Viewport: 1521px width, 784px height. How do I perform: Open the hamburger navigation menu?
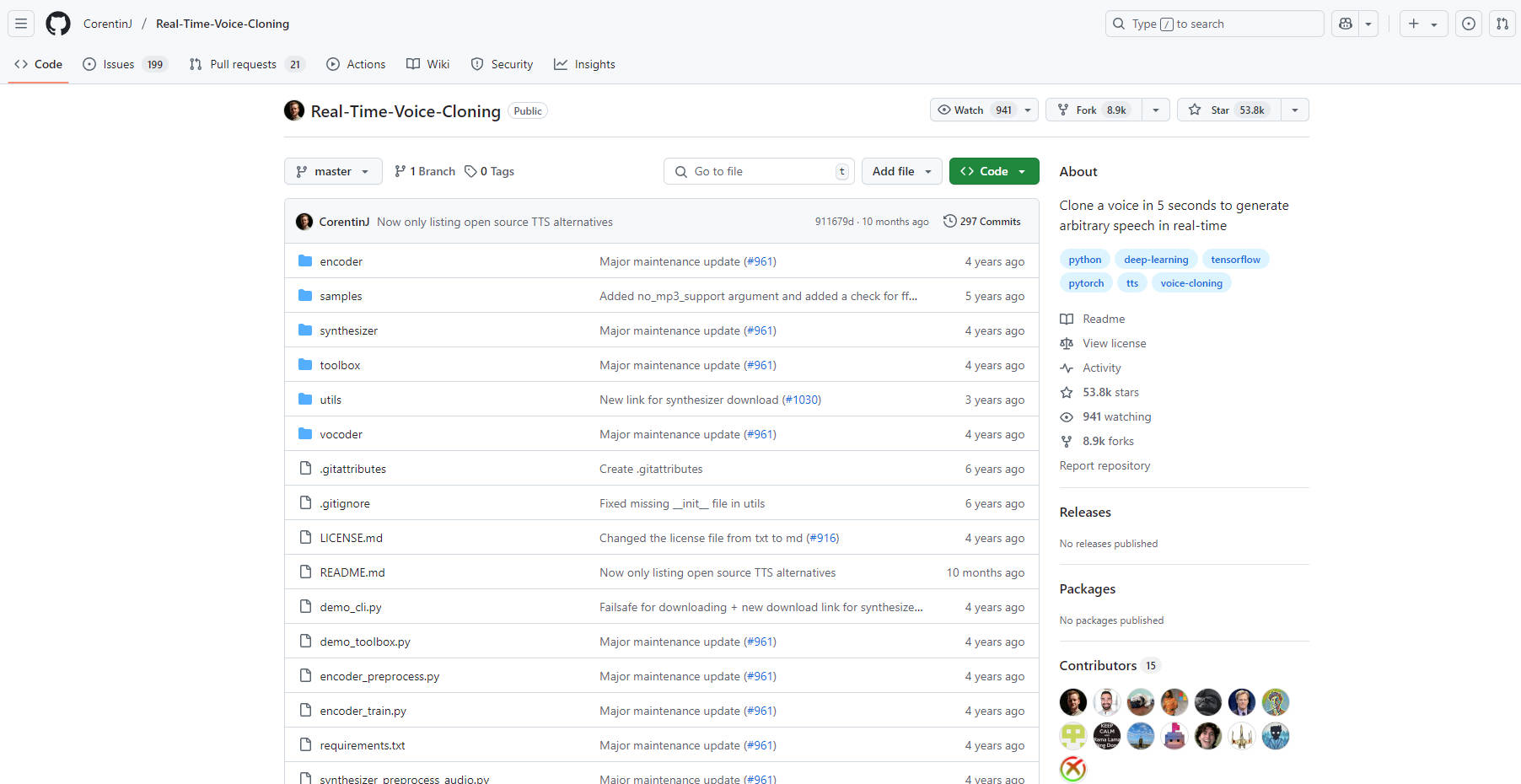[21, 24]
